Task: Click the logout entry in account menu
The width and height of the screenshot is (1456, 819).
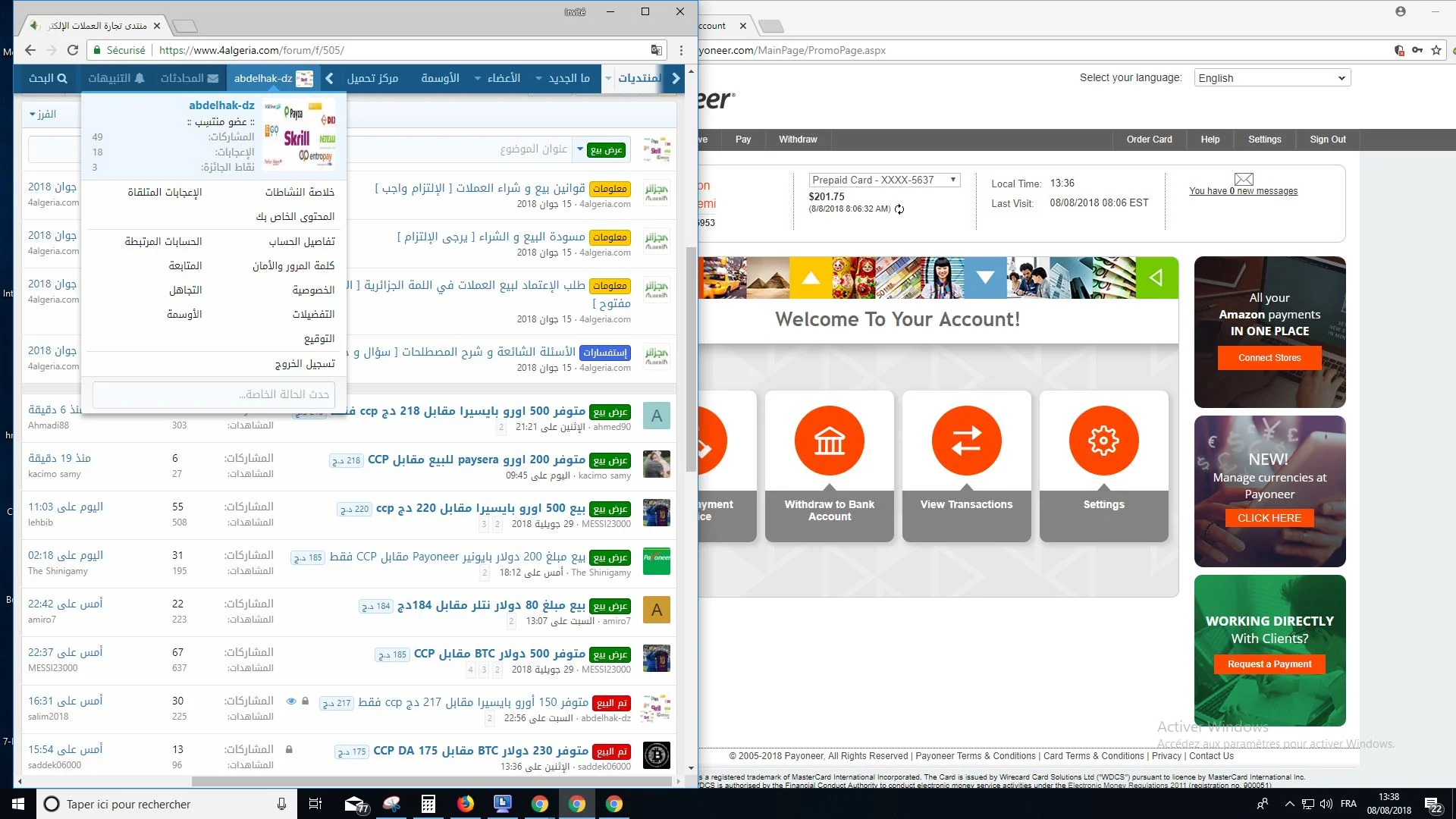Action: (x=304, y=364)
